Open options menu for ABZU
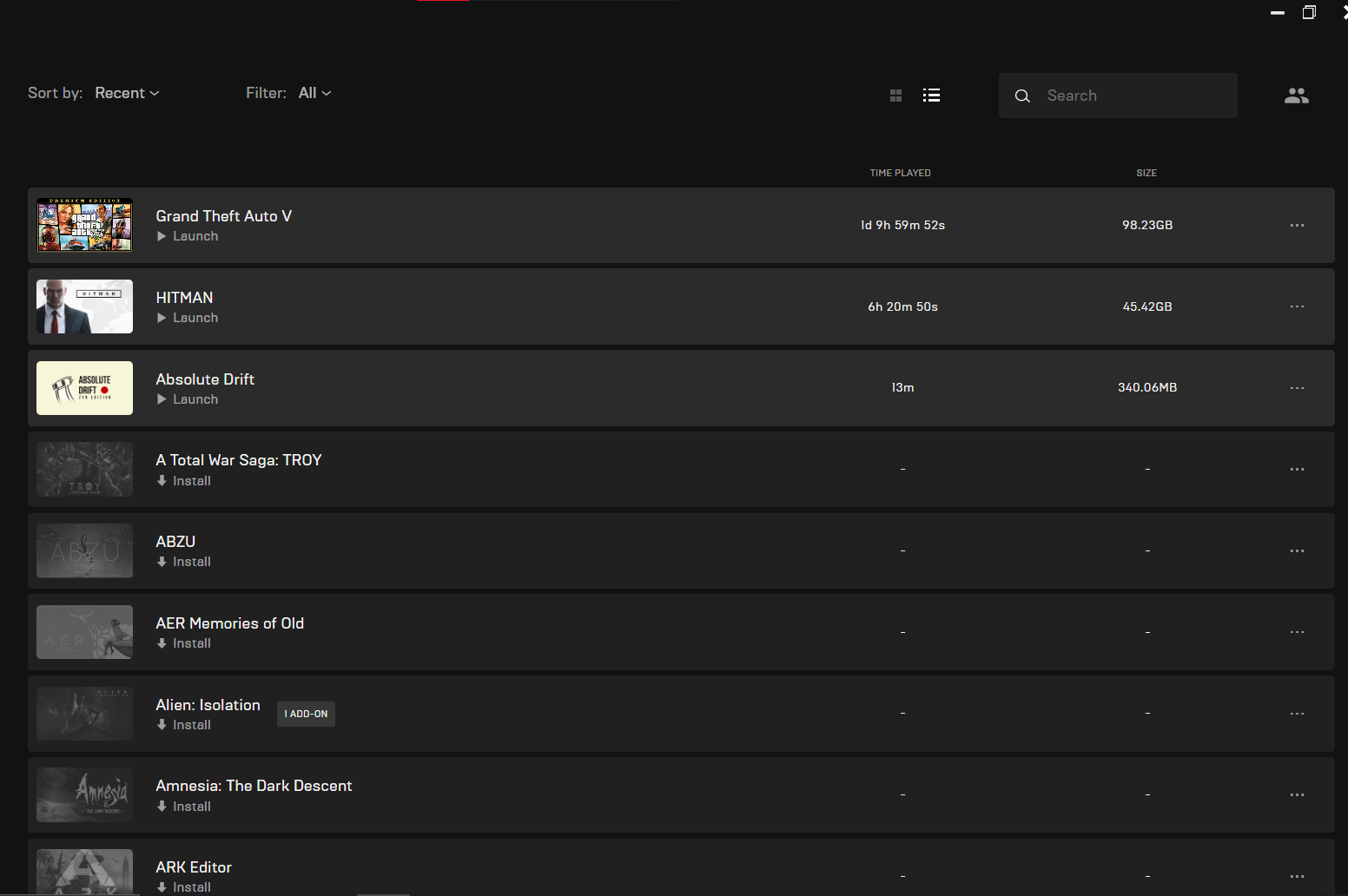 pos(1297,551)
